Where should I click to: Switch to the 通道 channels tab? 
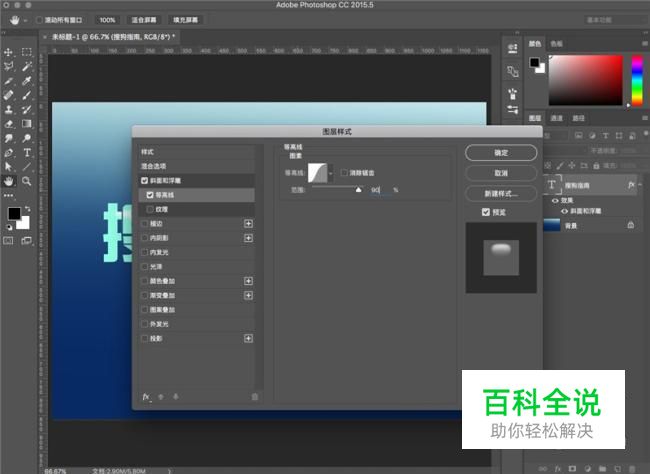point(556,118)
